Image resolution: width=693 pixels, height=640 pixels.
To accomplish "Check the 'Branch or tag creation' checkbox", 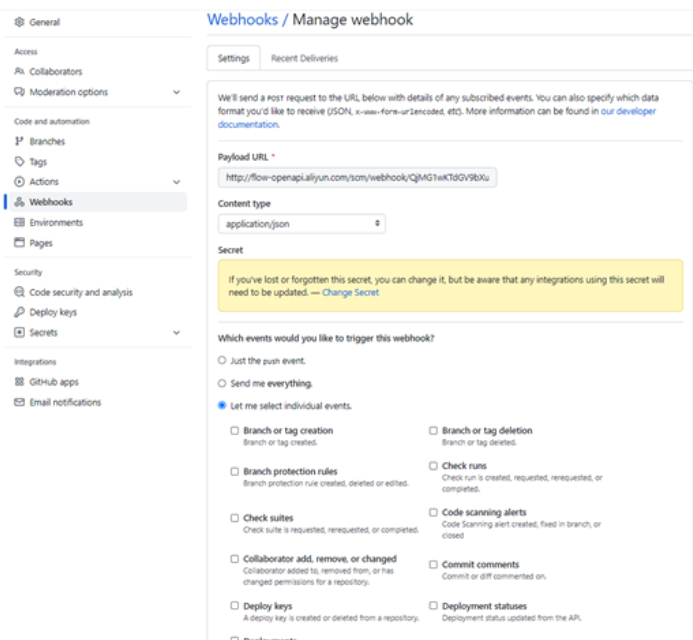I will pos(235,430).
